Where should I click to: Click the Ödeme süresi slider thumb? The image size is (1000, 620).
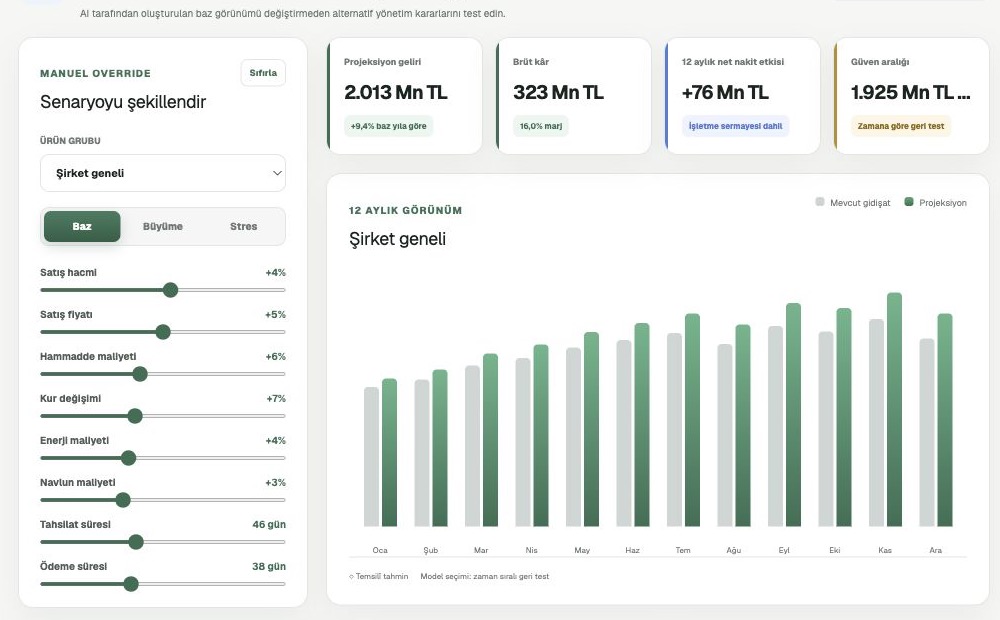(x=131, y=584)
